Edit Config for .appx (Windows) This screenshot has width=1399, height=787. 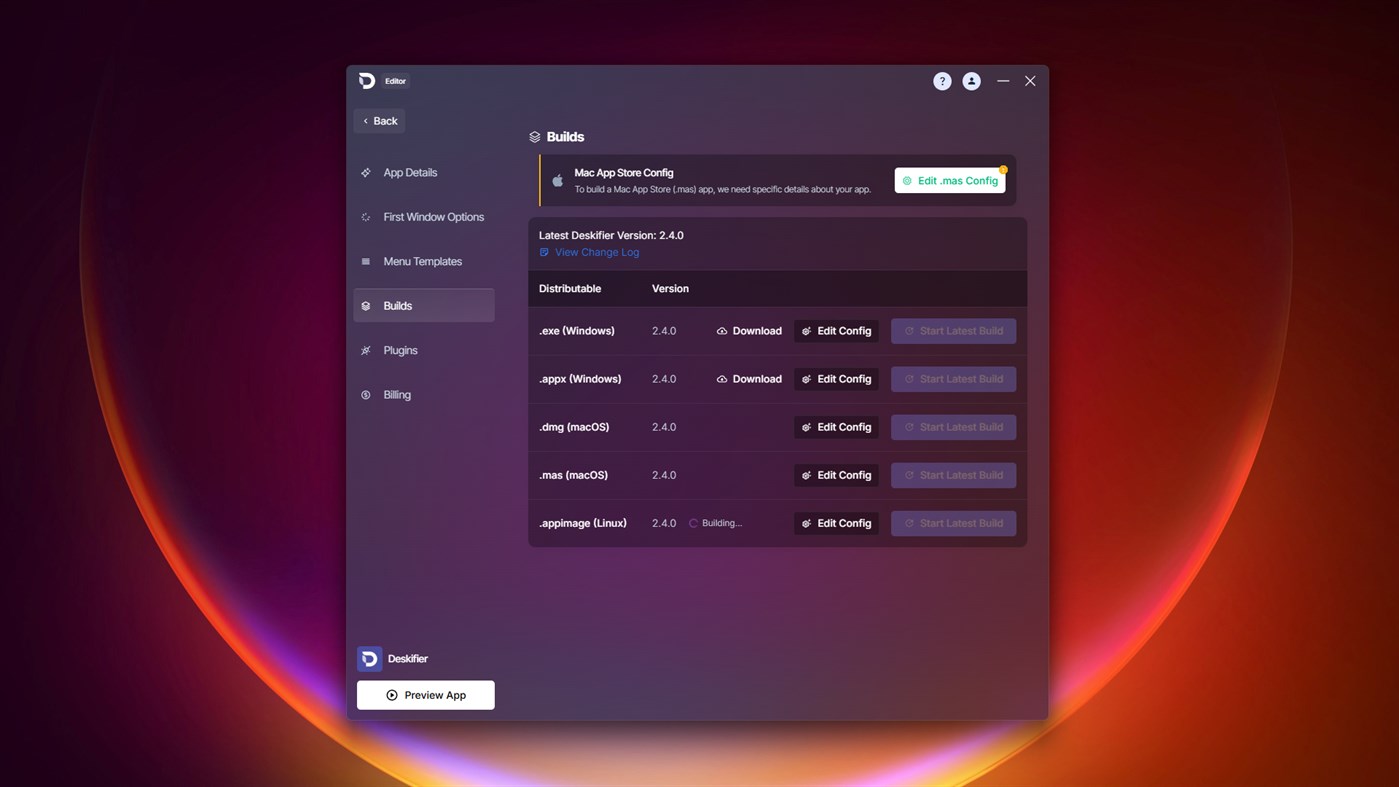pyautogui.click(x=836, y=379)
